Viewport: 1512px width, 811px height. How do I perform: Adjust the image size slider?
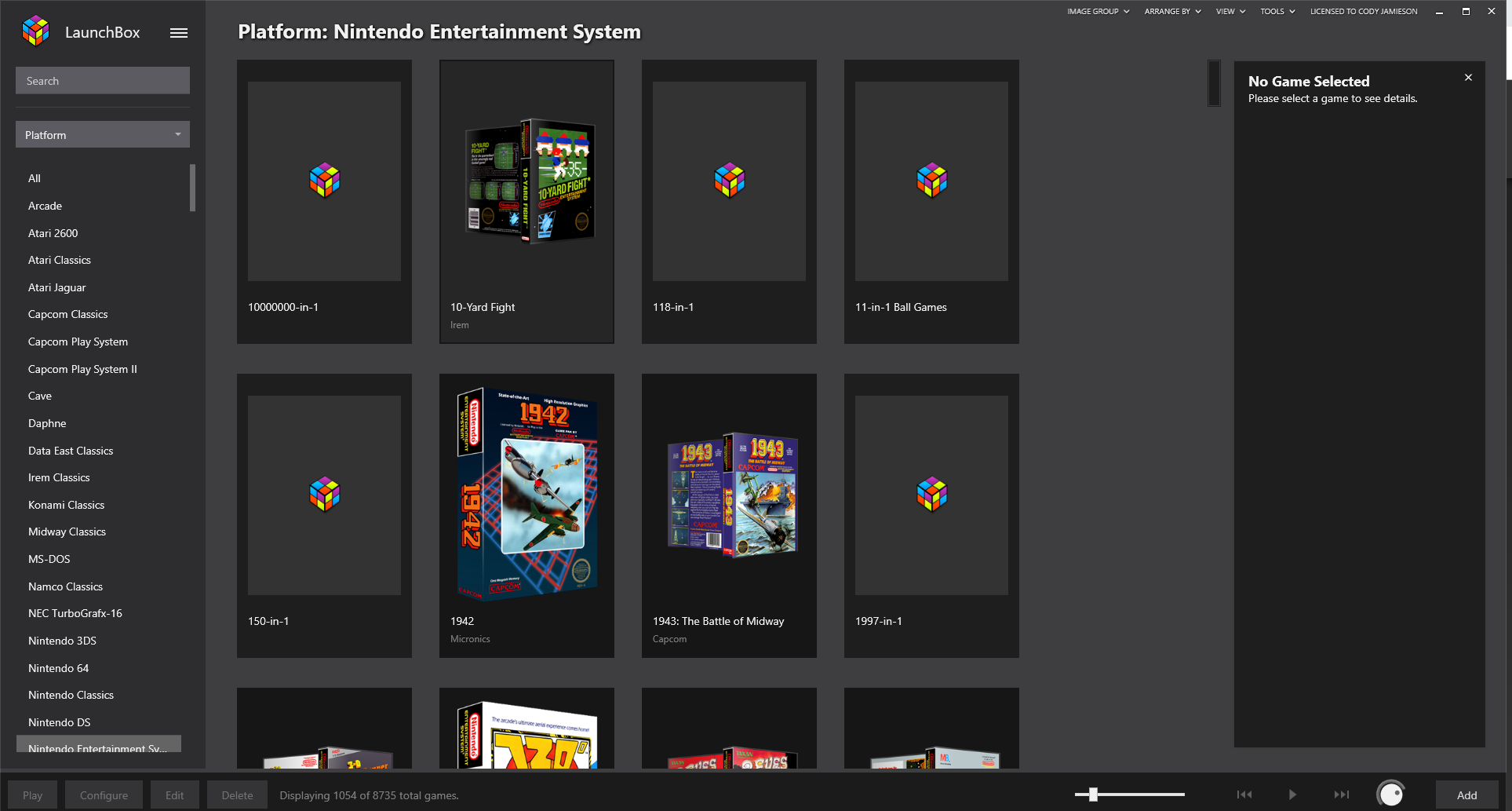(x=1093, y=795)
